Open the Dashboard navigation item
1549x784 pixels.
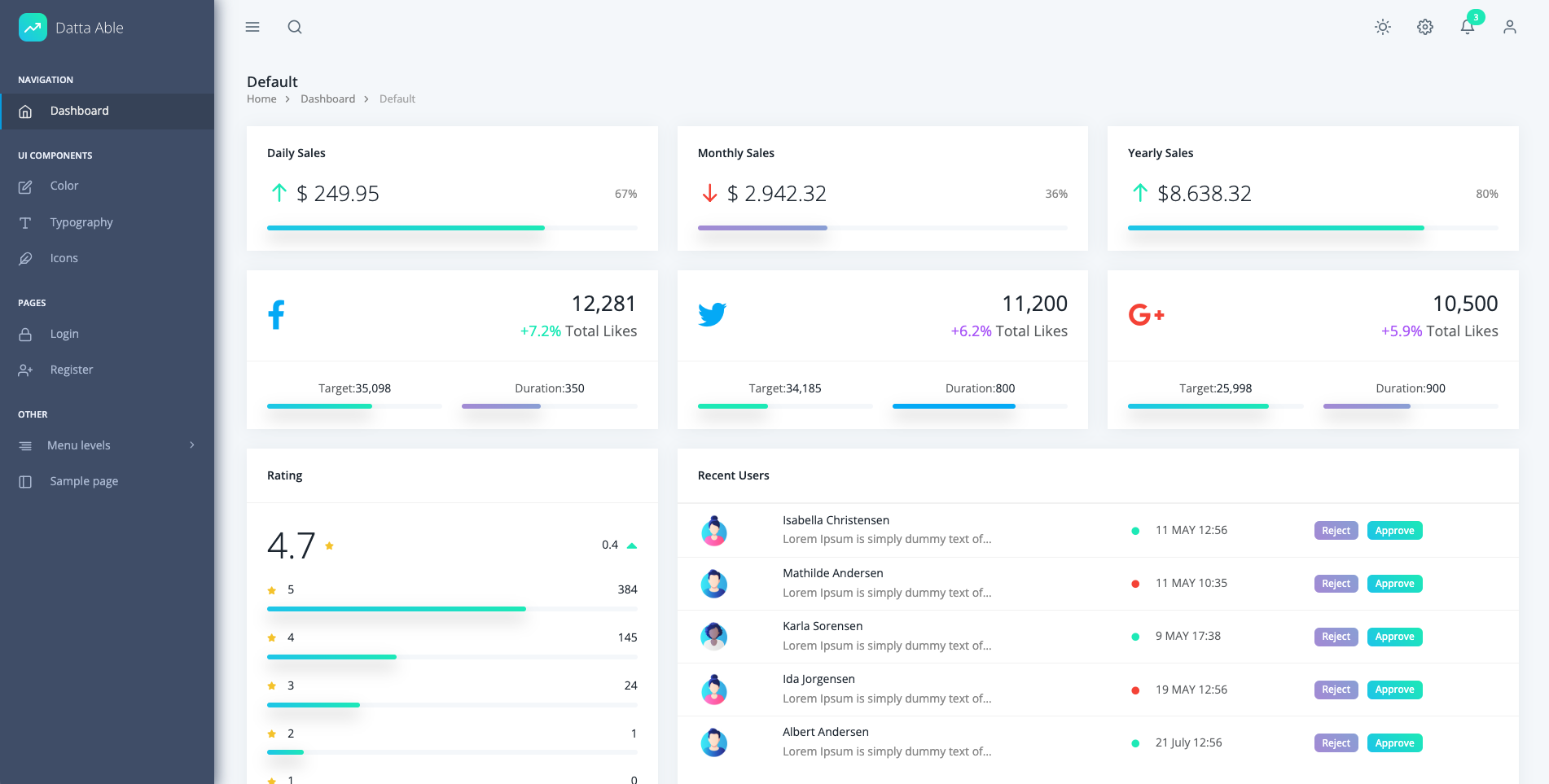(x=79, y=111)
